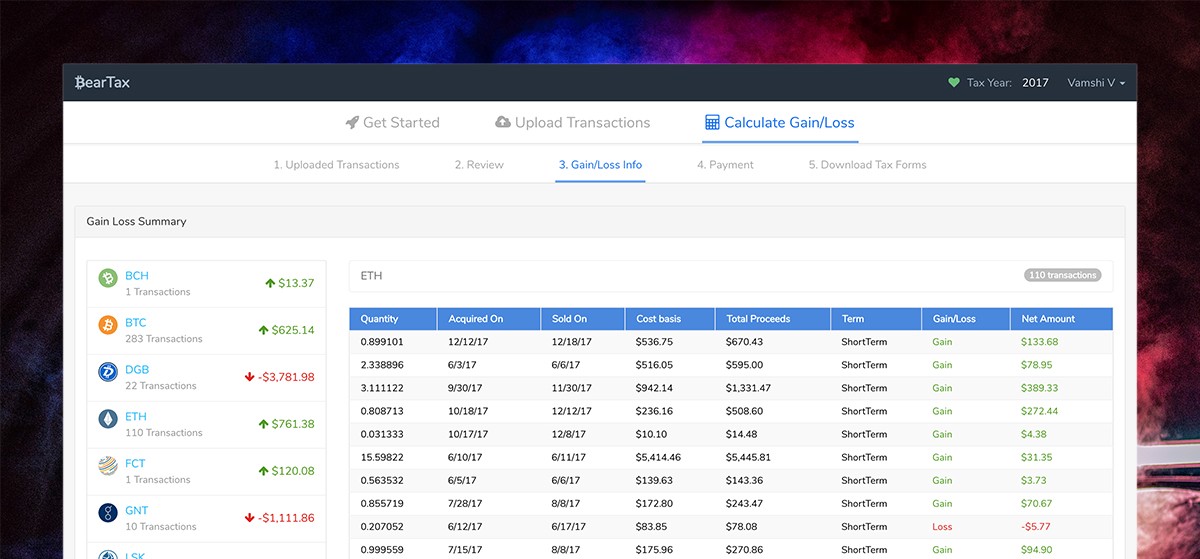Image resolution: width=1200 pixels, height=559 pixels.
Task: Click the BCH coin icon
Action: pos(108,278)
